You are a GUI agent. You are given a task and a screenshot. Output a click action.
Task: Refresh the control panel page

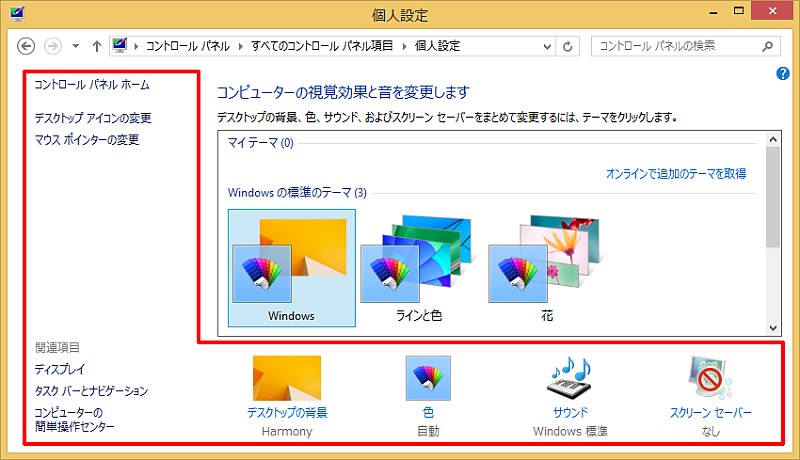click(567, 47)
